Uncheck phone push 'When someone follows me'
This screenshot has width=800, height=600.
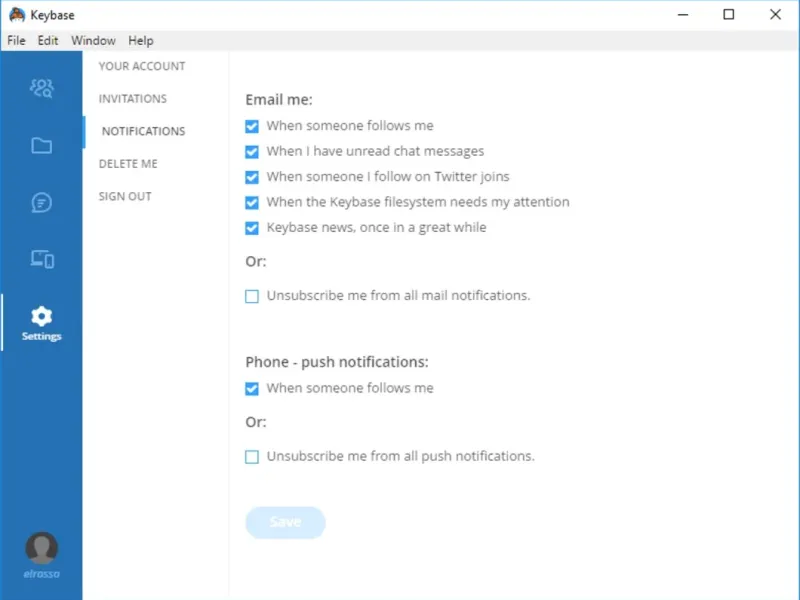(252, 389)
